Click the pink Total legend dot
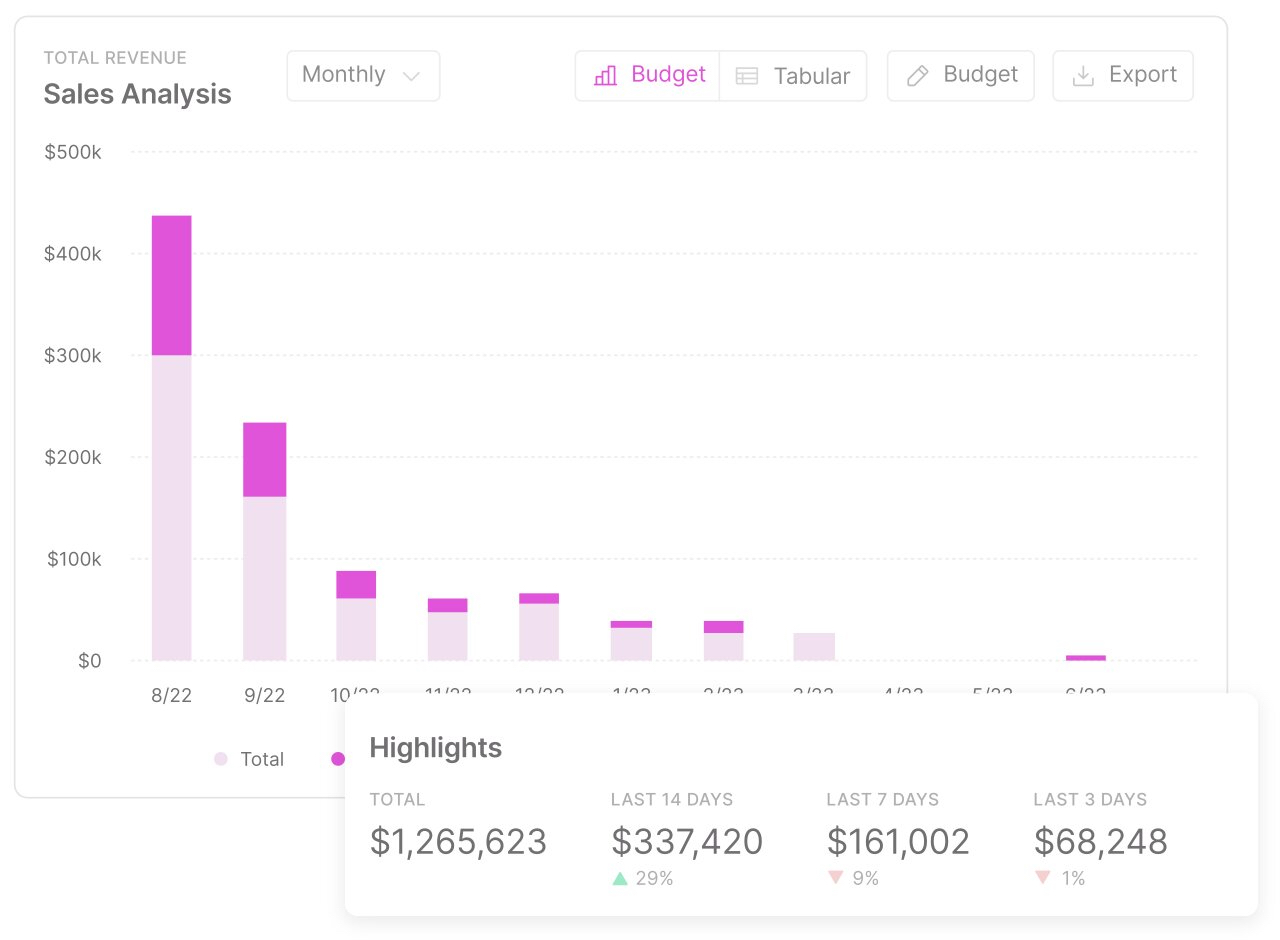1280x940 pixels. coord(220,759)
